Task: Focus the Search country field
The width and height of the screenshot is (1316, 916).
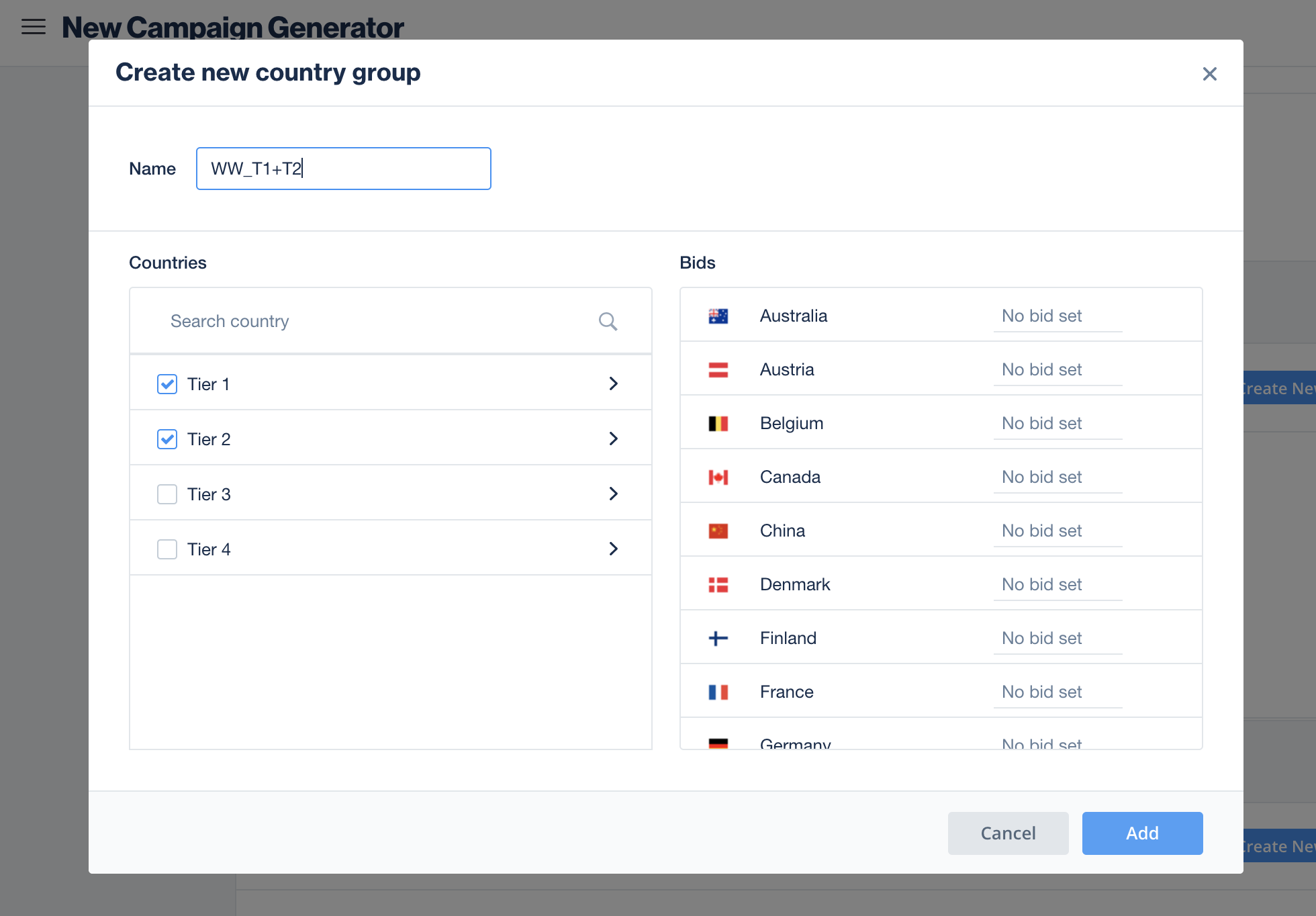Action: (x=391, y=321)
